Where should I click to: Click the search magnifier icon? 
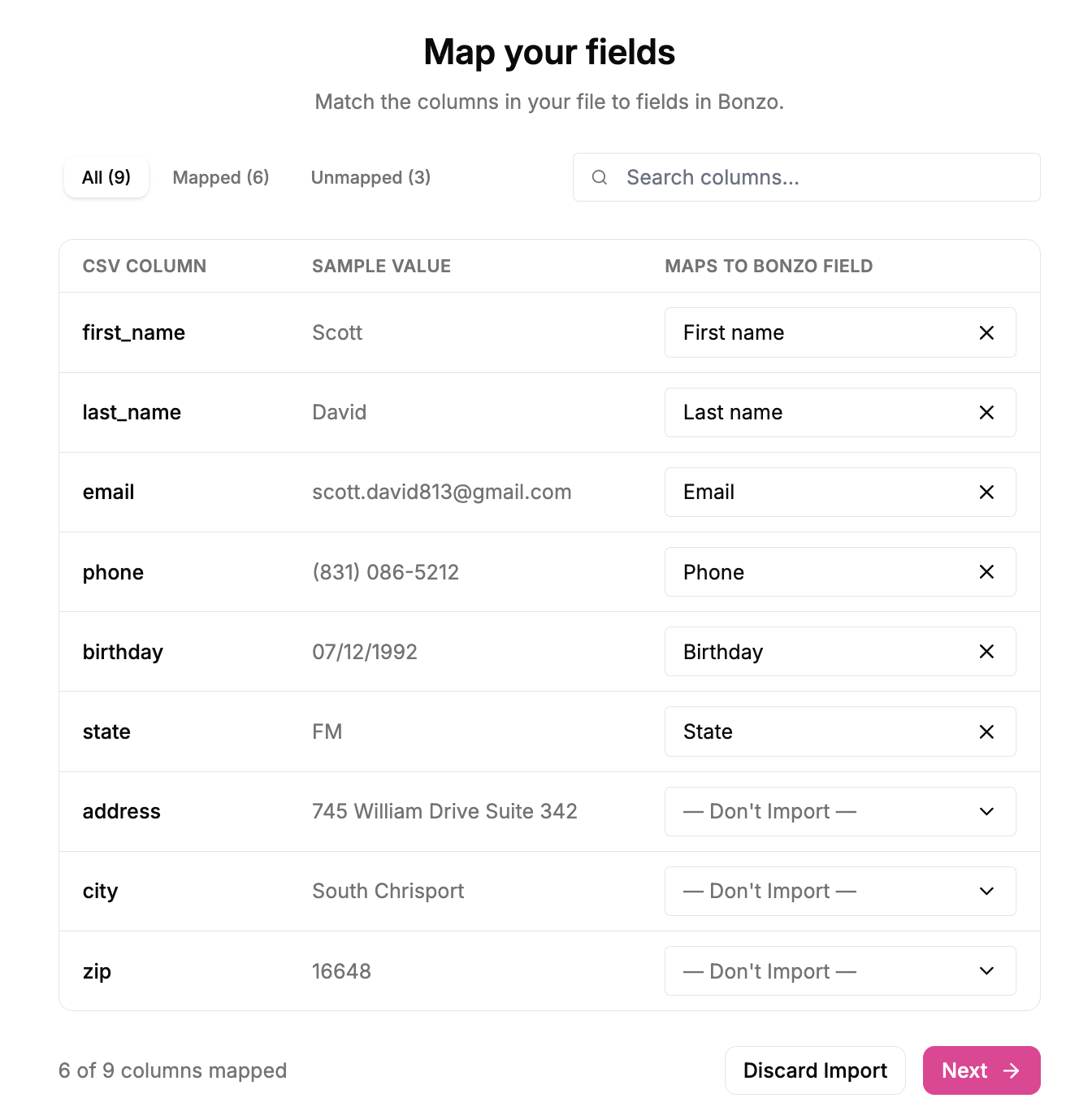click(x=600, y=177)
